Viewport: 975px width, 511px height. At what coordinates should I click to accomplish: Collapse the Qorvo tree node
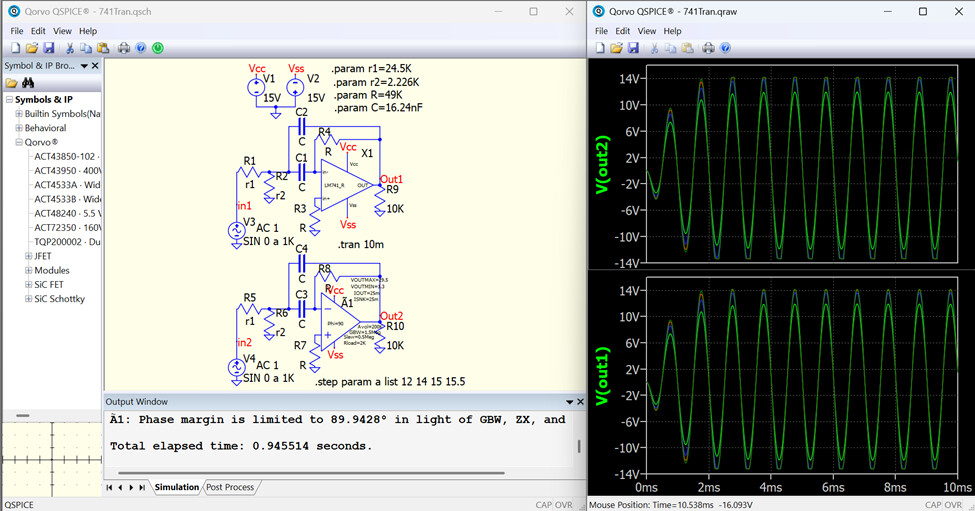point(18,142)
